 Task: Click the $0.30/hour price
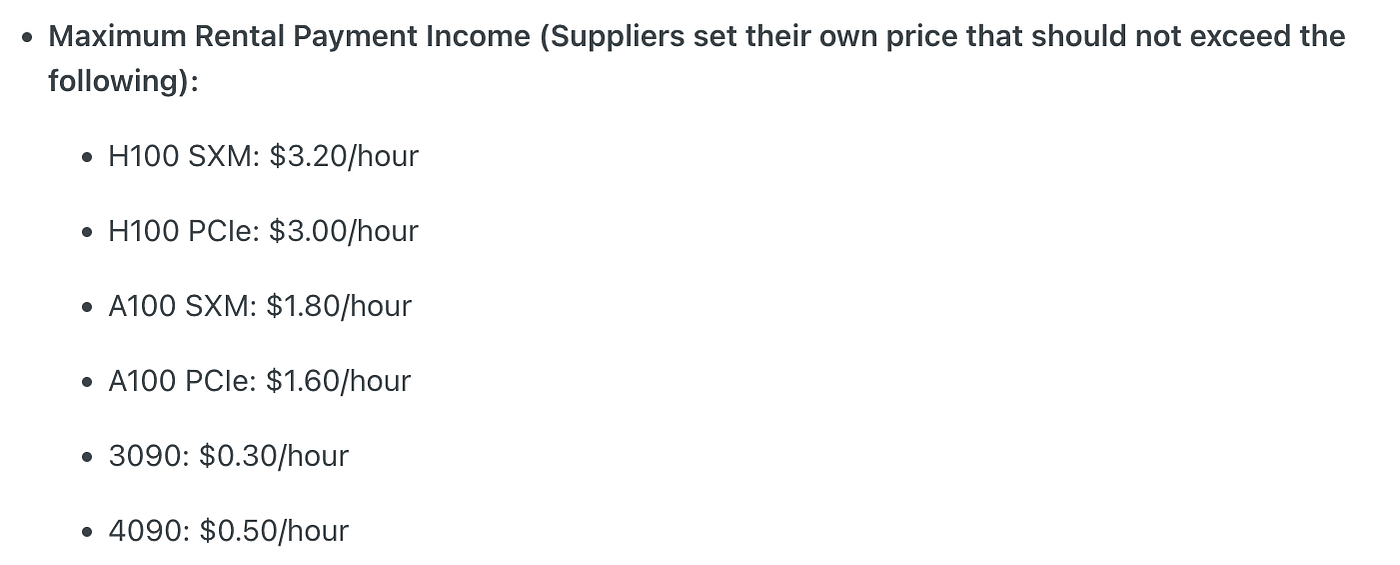point(274,456)
